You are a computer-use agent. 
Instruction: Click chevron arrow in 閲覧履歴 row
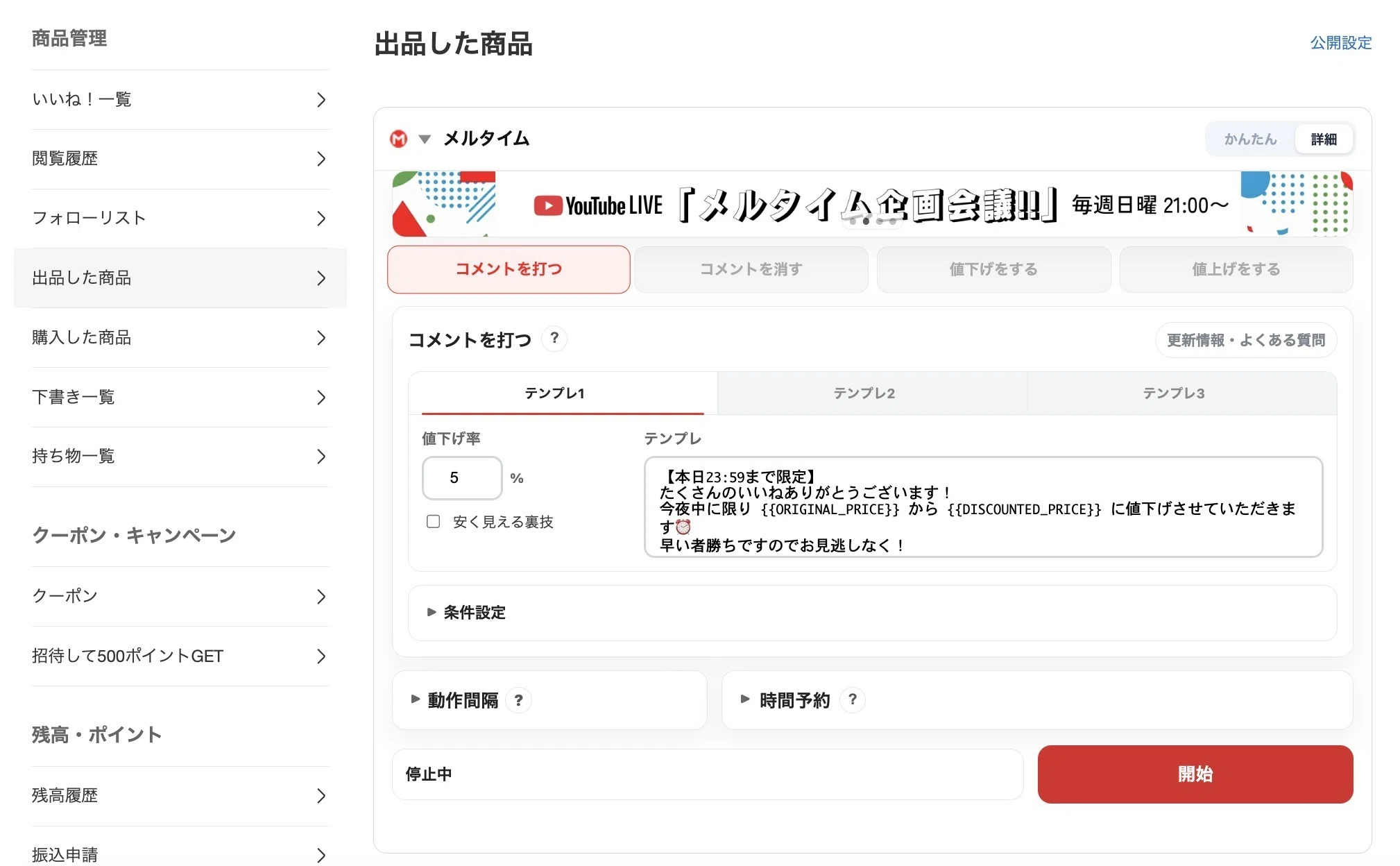[x=321, y=159]
